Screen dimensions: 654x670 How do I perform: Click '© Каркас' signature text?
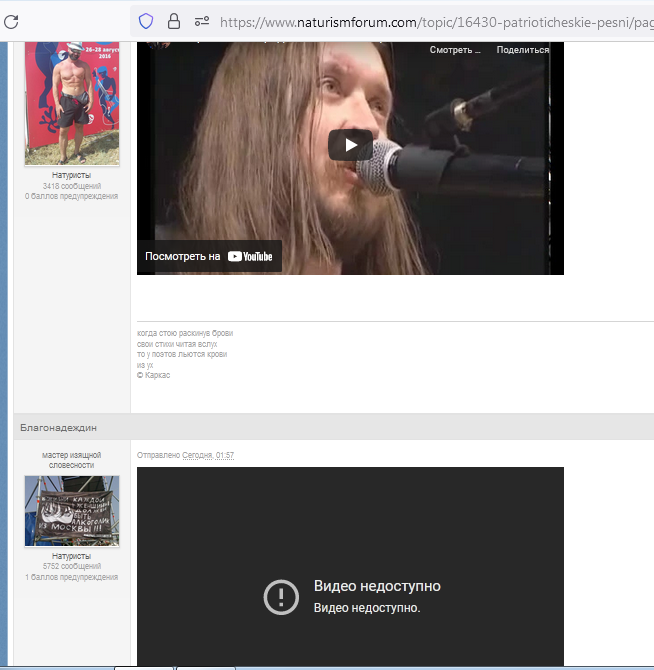coord(153,375)
